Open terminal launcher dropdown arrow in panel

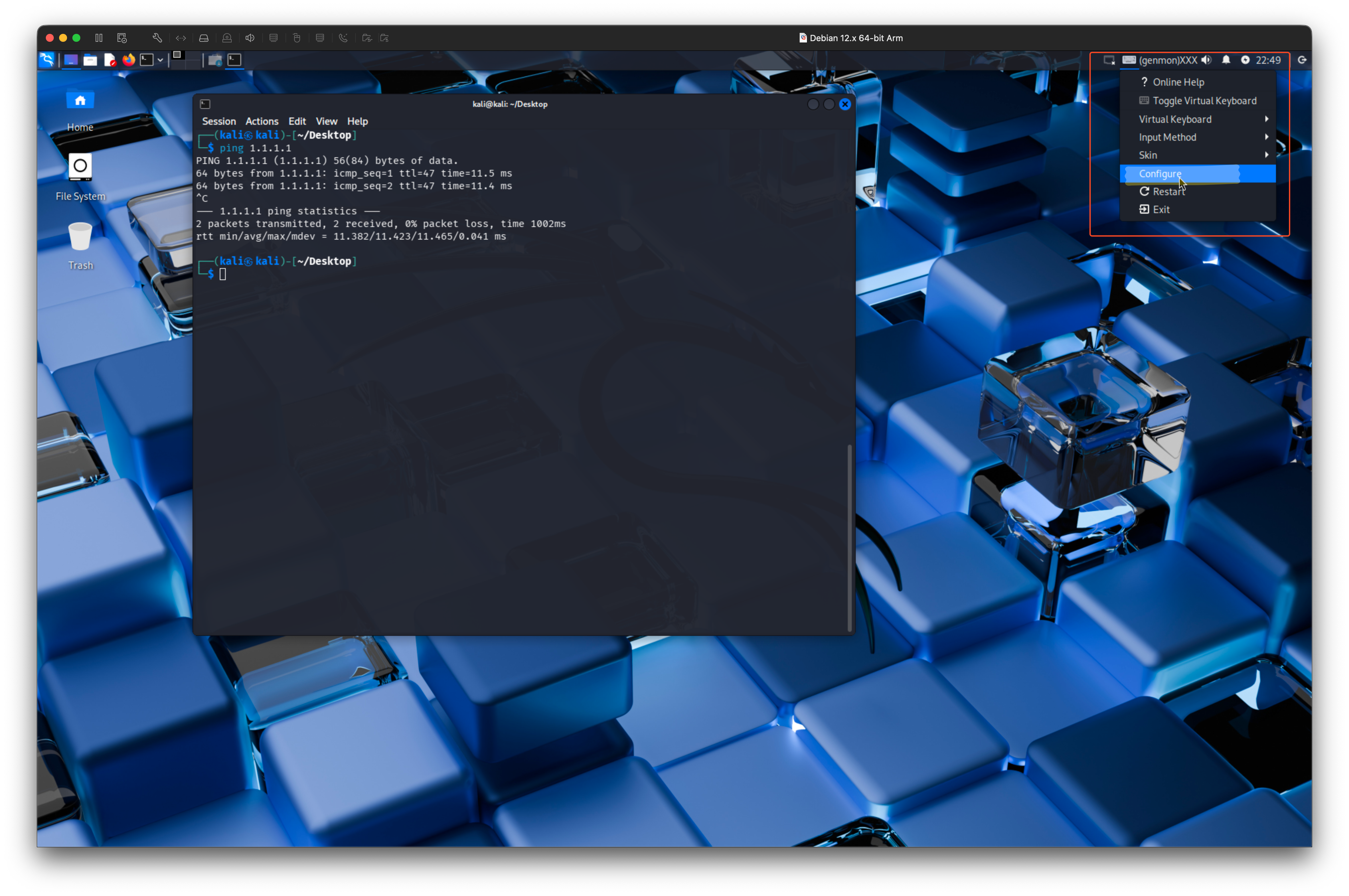(x=161, y=60)
